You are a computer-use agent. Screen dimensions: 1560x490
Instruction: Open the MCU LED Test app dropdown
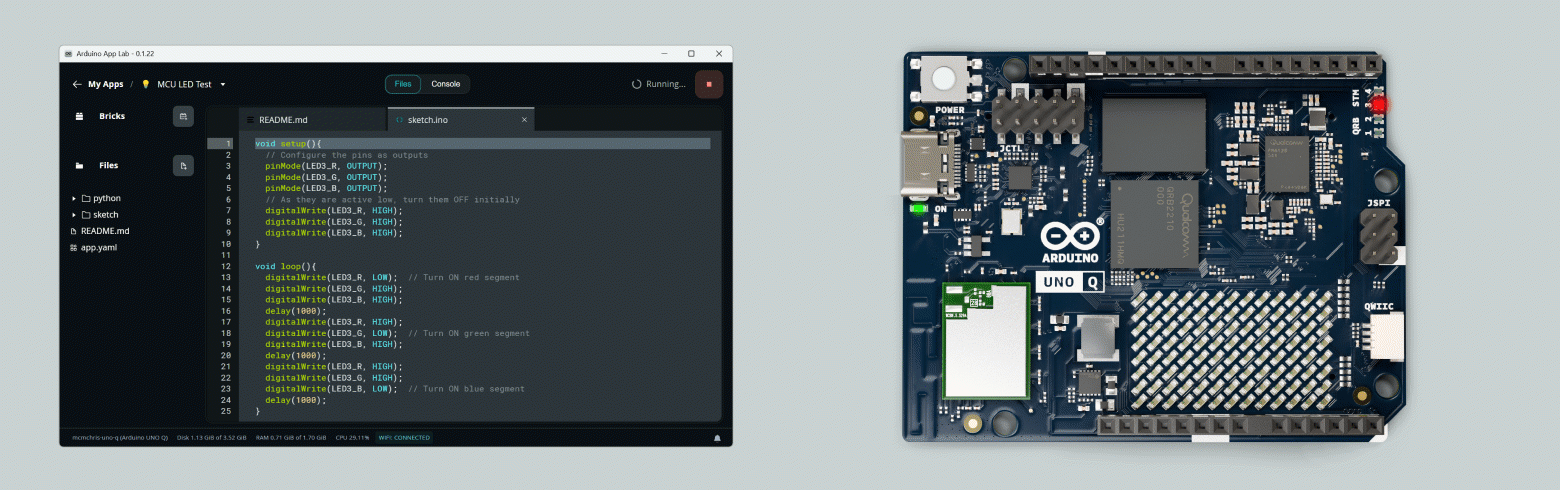pos(223,84)
